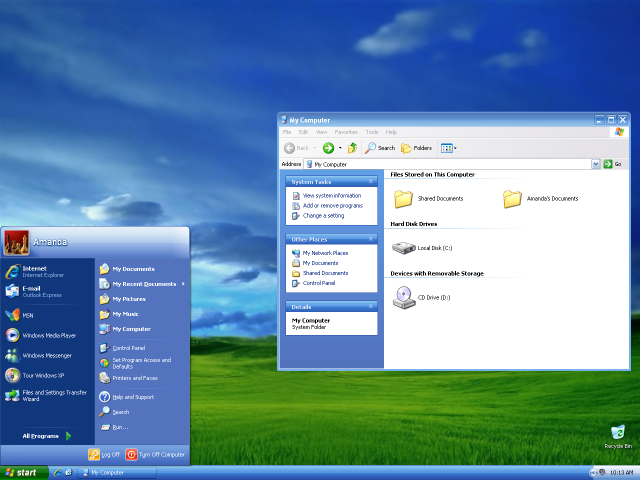Select Local Disk (C:) drive
This screenshot has height=480, width=640.
pyautogui.click(x=422, y=248)
